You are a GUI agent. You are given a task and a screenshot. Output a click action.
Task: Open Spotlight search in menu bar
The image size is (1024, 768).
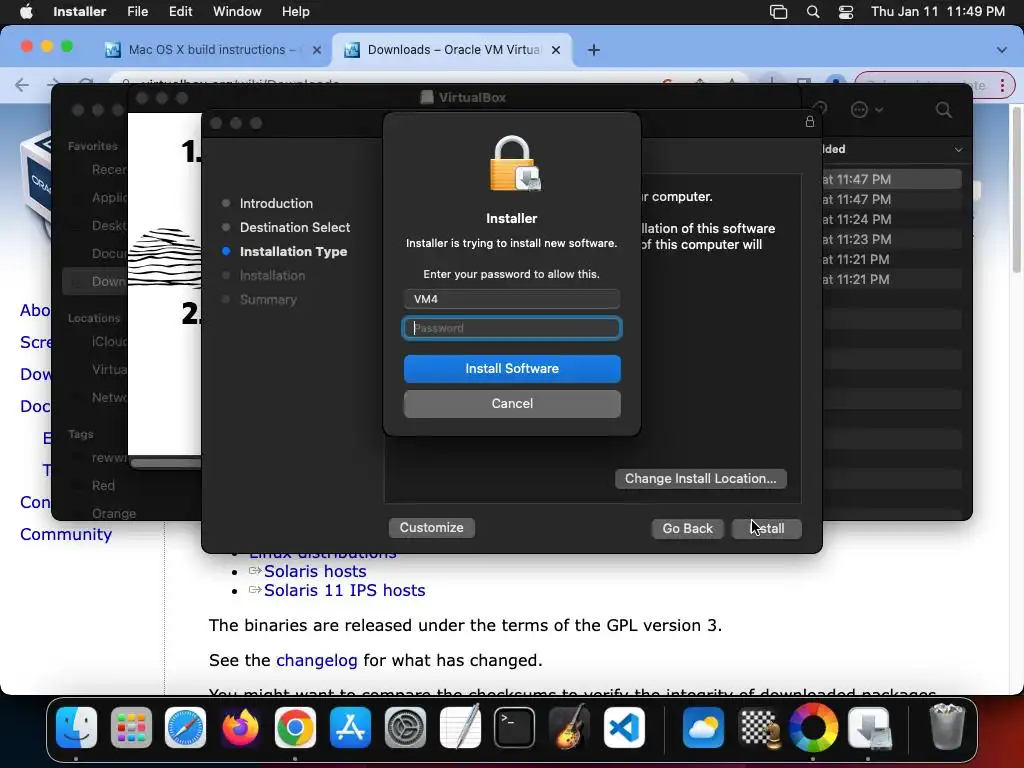tap(813, 12)
